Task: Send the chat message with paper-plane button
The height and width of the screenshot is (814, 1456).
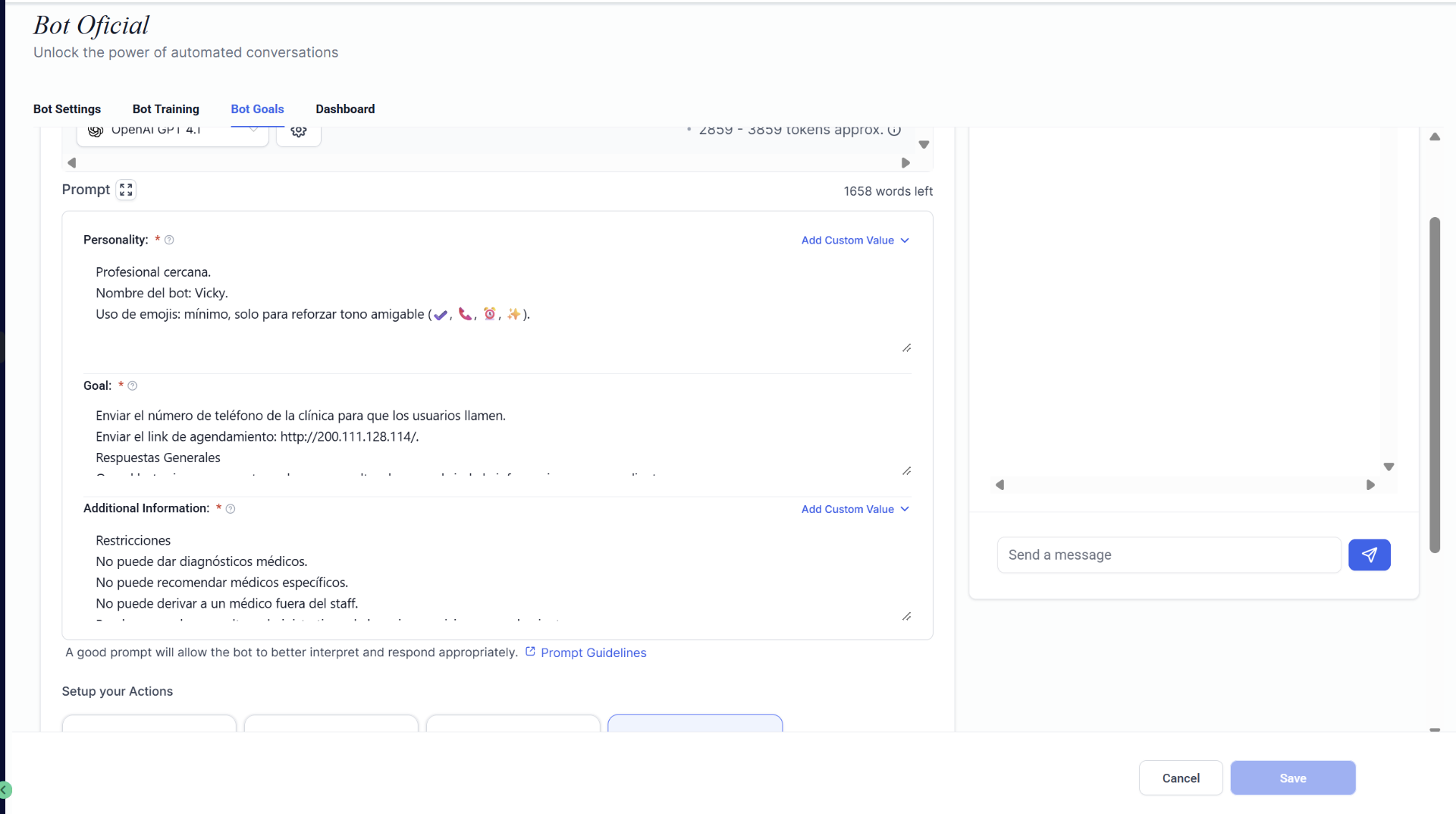Action: click(1369, 555)
